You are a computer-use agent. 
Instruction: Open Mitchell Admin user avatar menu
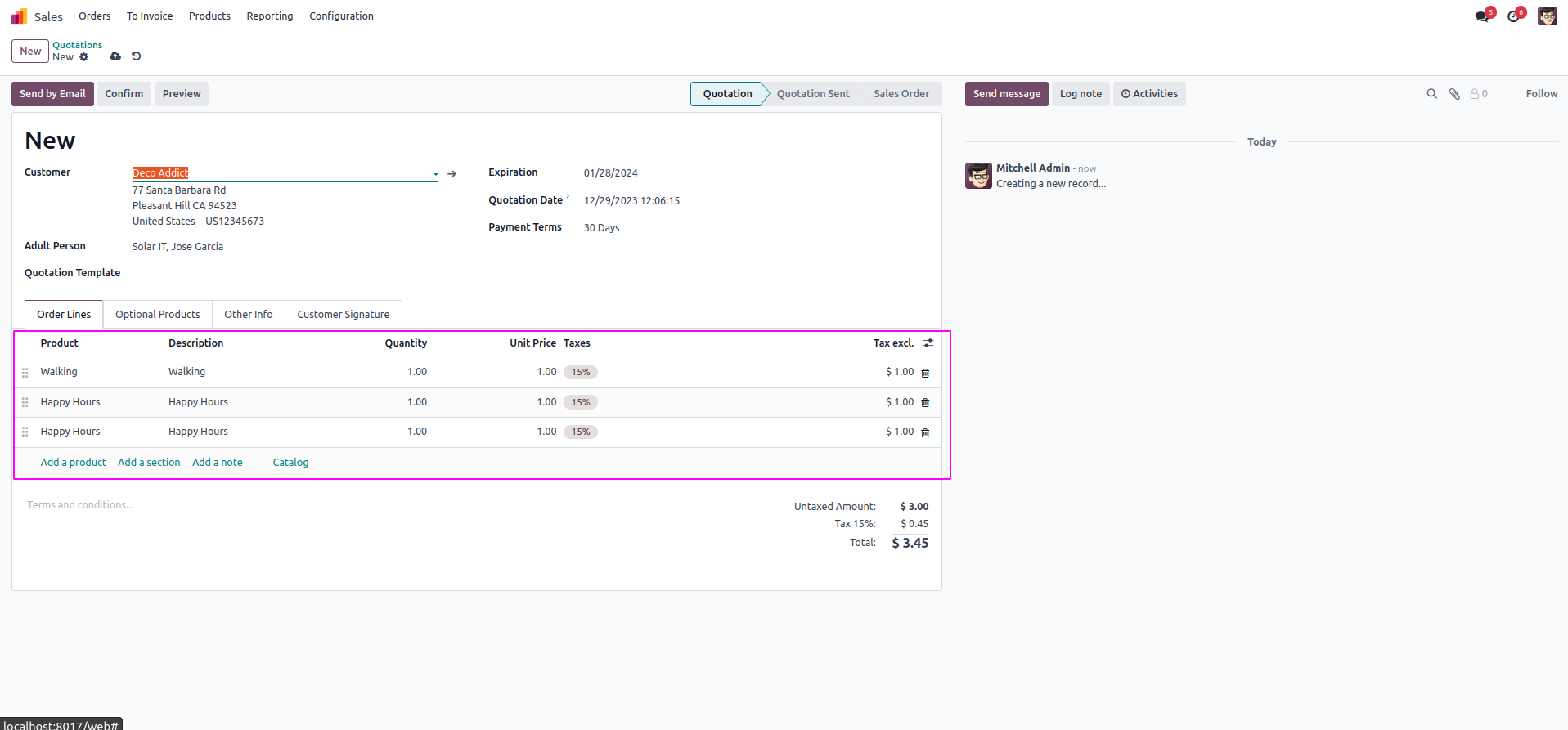(1548, 16)
